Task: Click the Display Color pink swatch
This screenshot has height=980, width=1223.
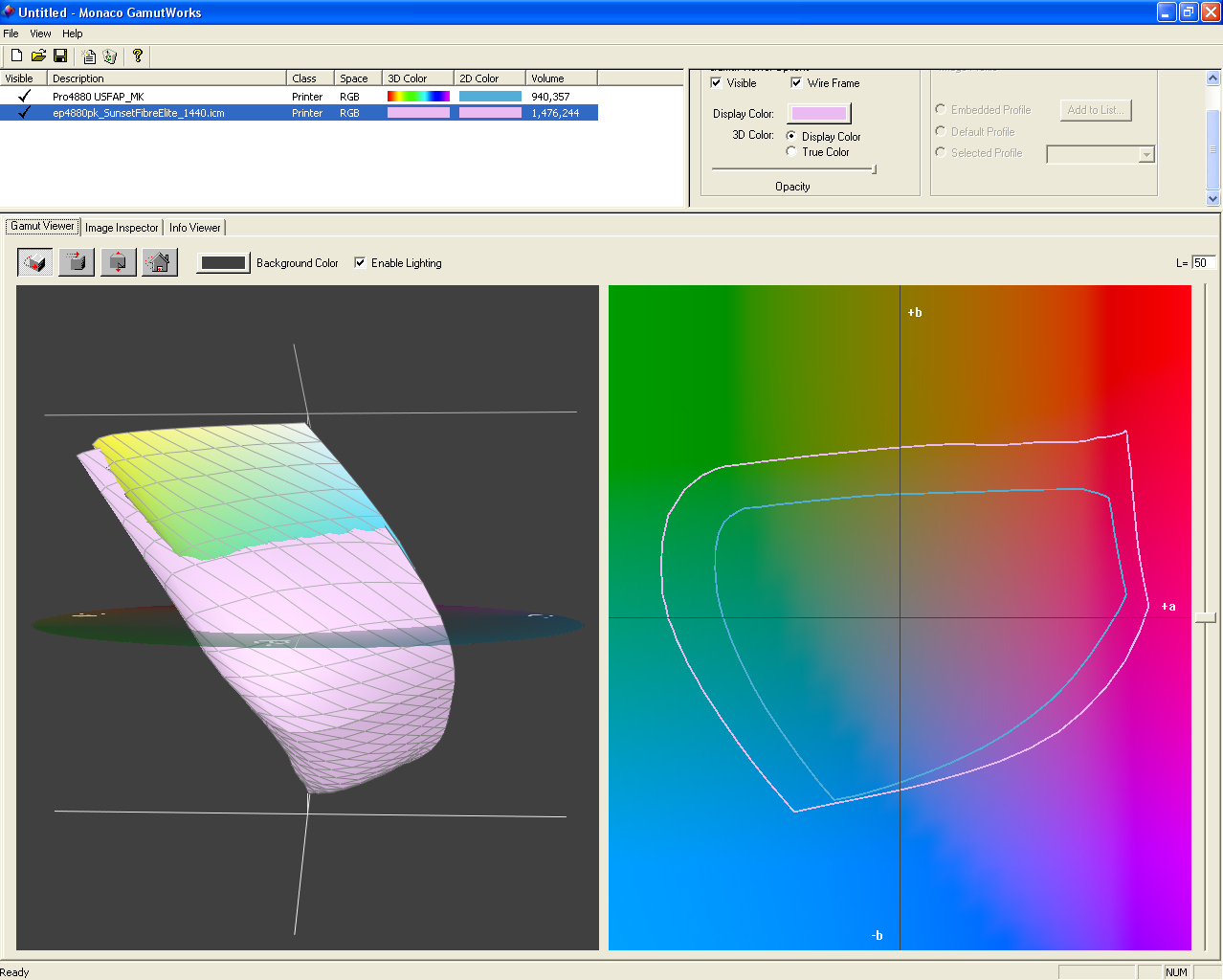Action: point(818,114)
